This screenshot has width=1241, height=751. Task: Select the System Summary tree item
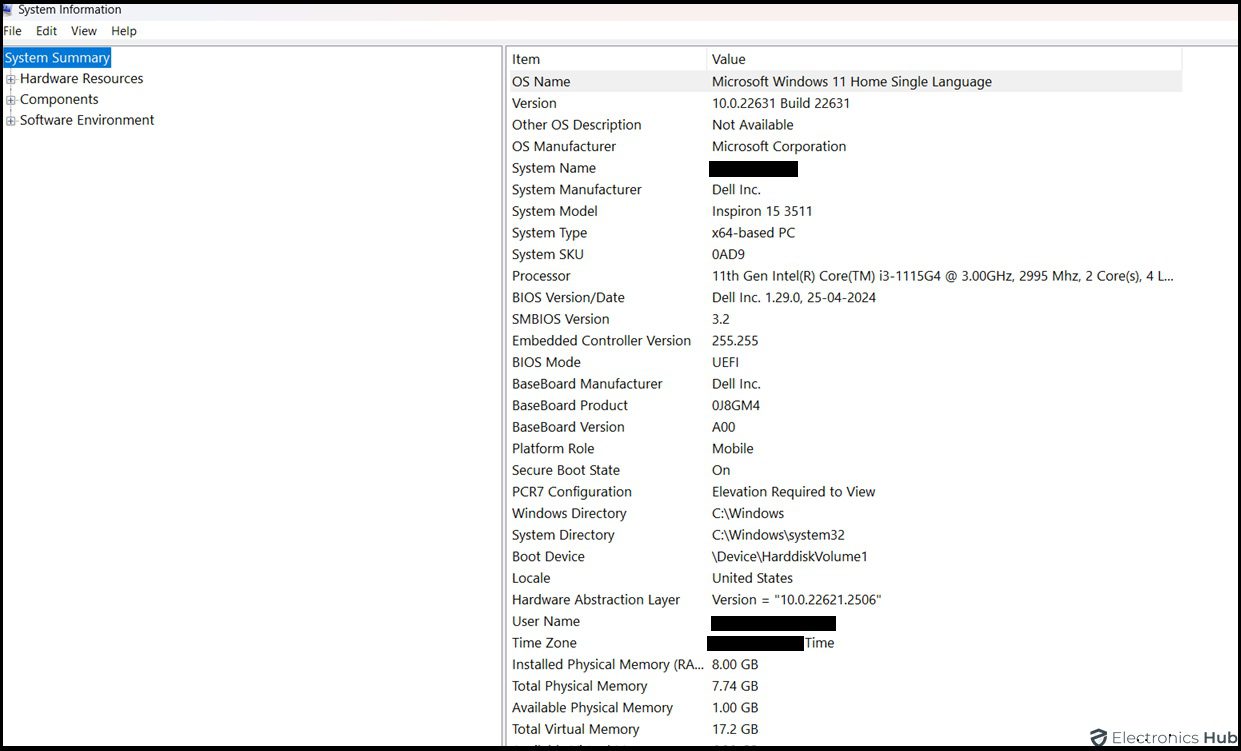pos(56,57)
